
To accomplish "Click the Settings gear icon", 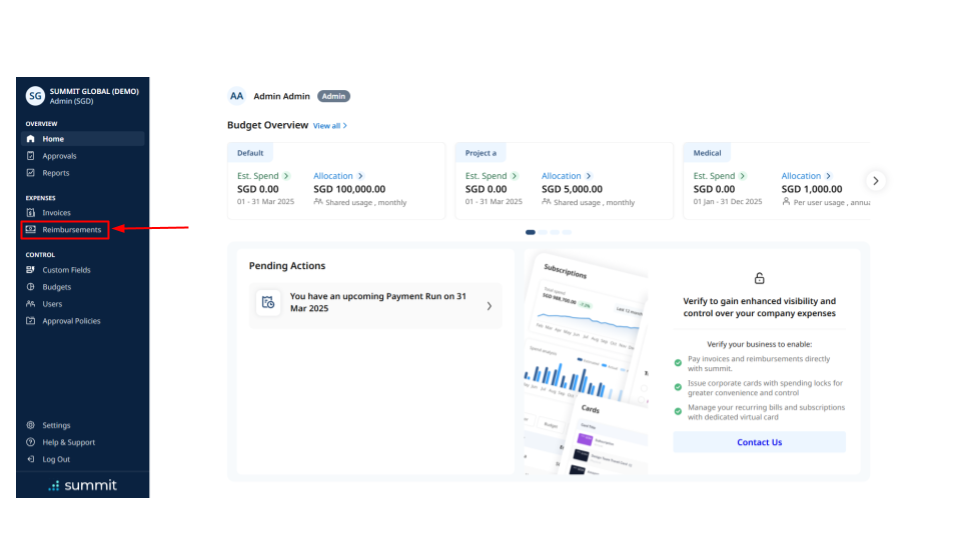I will (31, 425).
